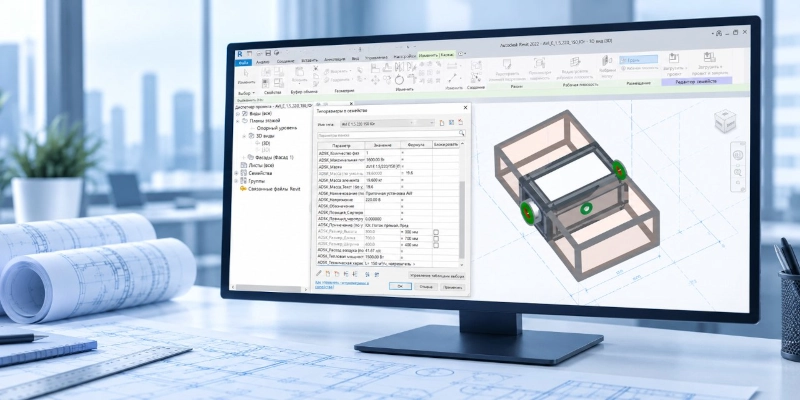Viewport: 800px width, 400px height.
Task: Collapse the 3D виды tree node
Action: [x=244, y=136]
